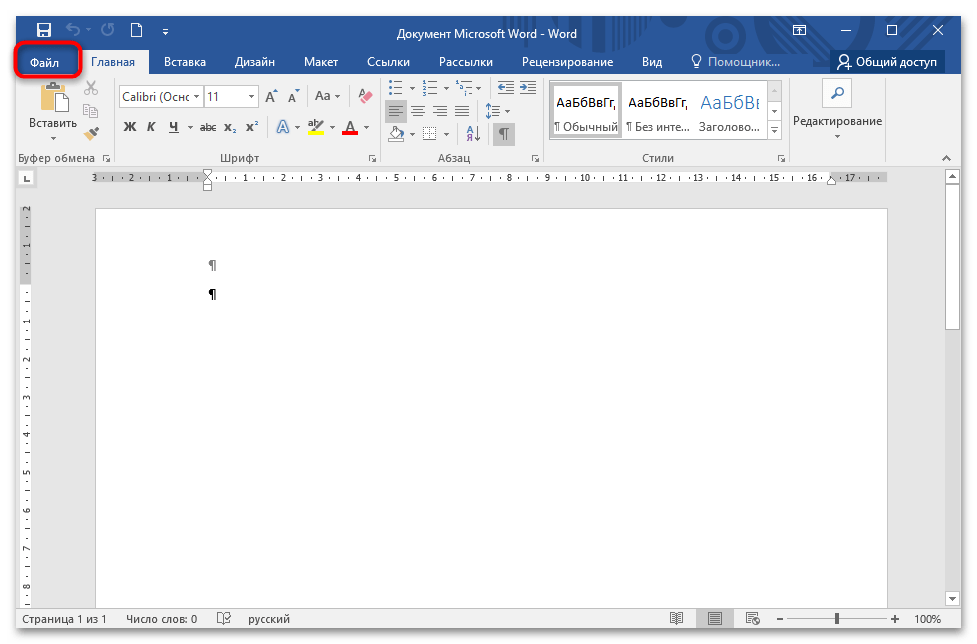This screenshot has width=977, height=644.
Task: Toggle italic К formatting
Action: pos(151,127)
